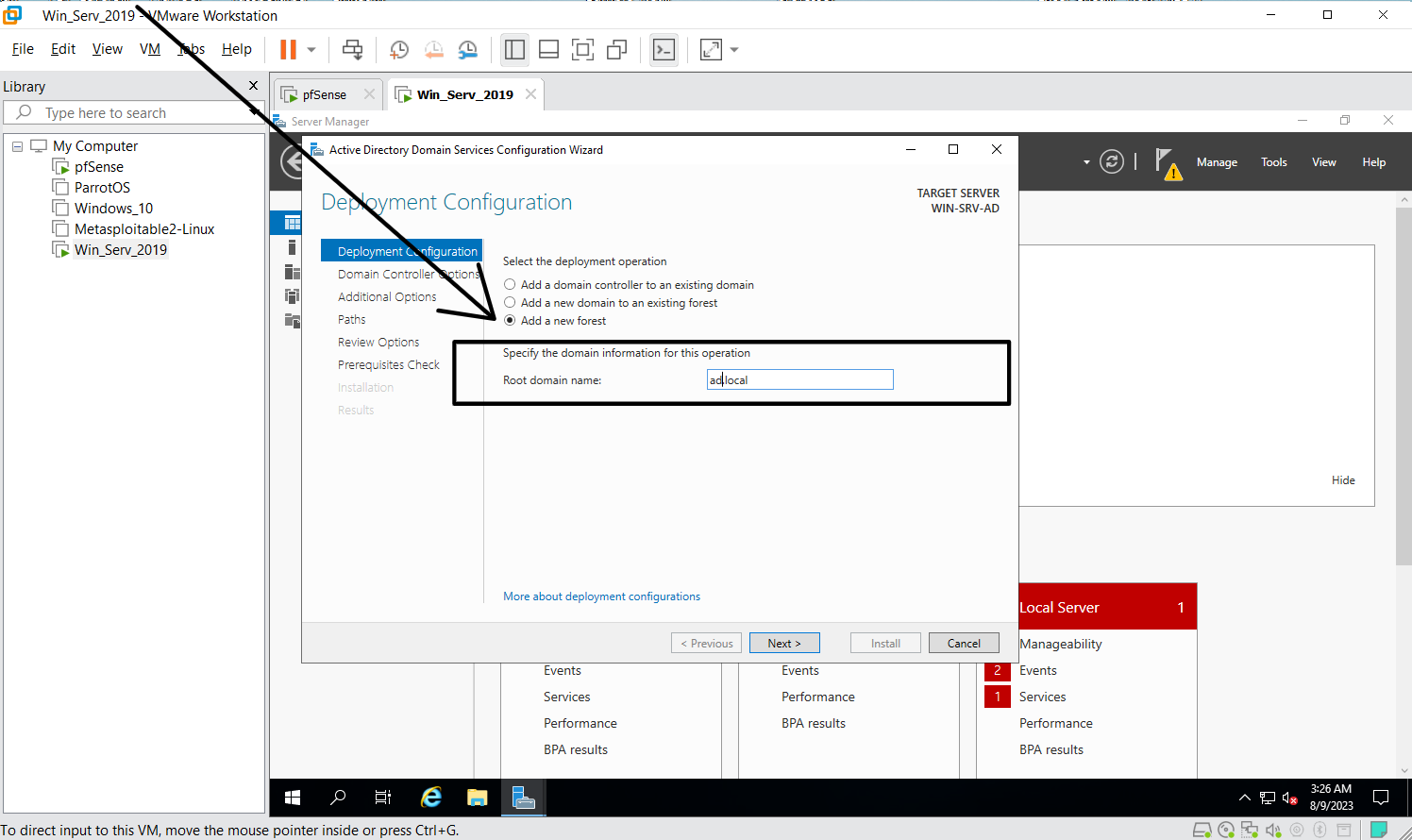This screenshot has width=1412, height=840.
Task: Select Win_Serv_2019 in the Library tree
Action: pyautogui.click(x=121, y=250)
